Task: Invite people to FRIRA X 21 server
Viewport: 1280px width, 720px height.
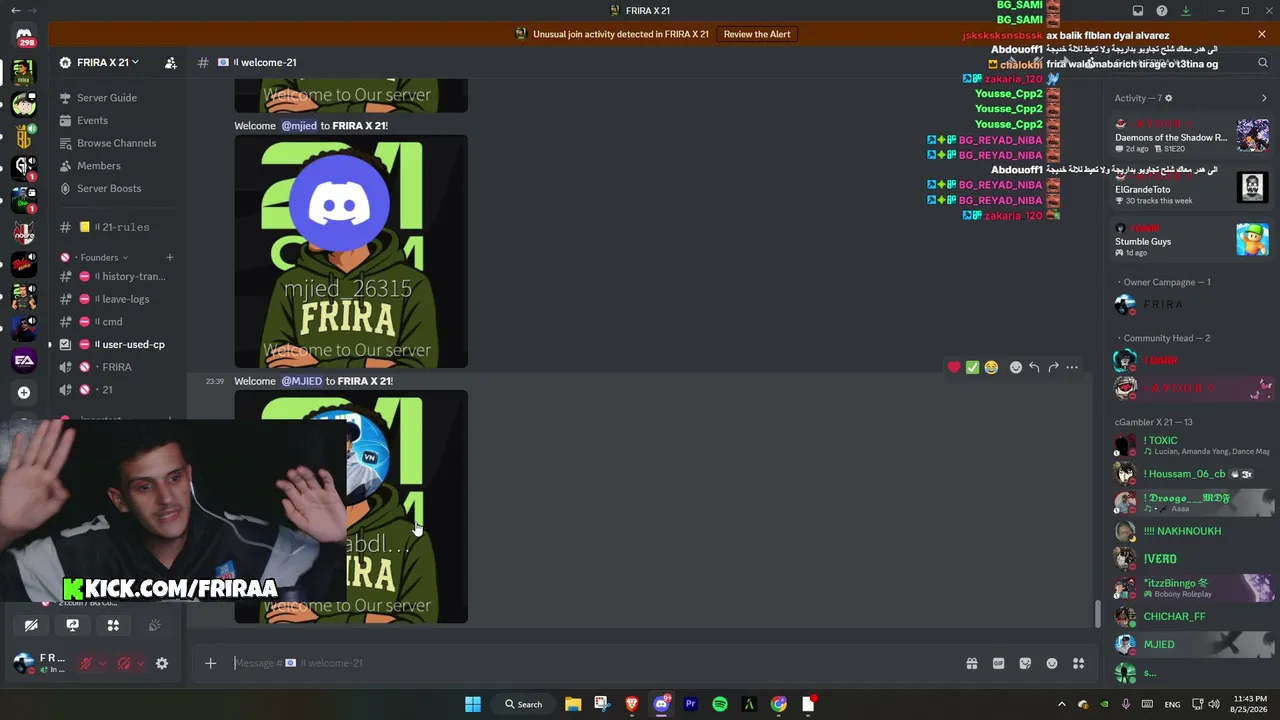Action: tap(171, 62)
